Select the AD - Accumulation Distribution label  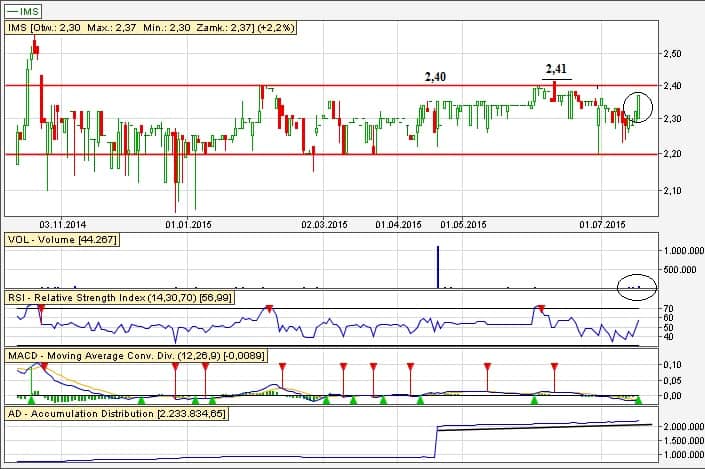(98, 412)
